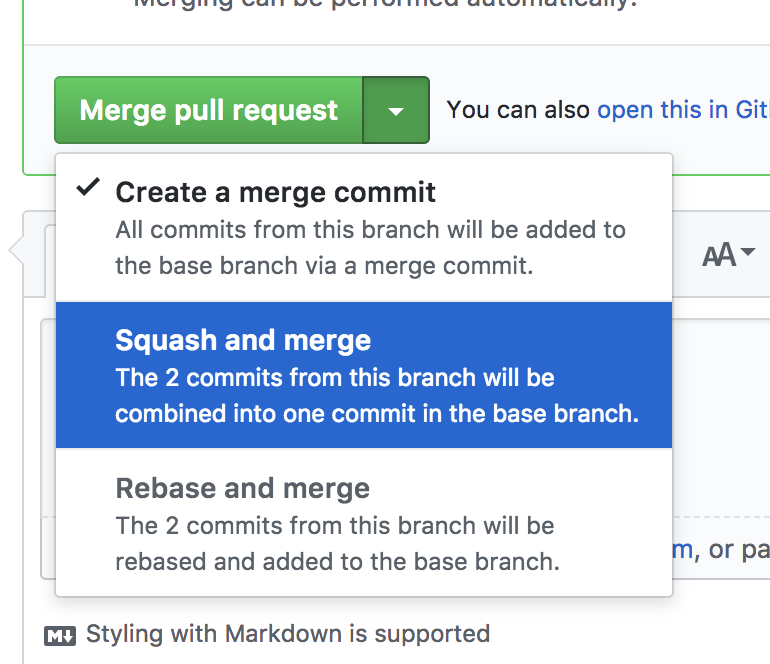Viewport: 770px width, 664px height.
Task: Click the Merge pull request button
Action: 209,110
